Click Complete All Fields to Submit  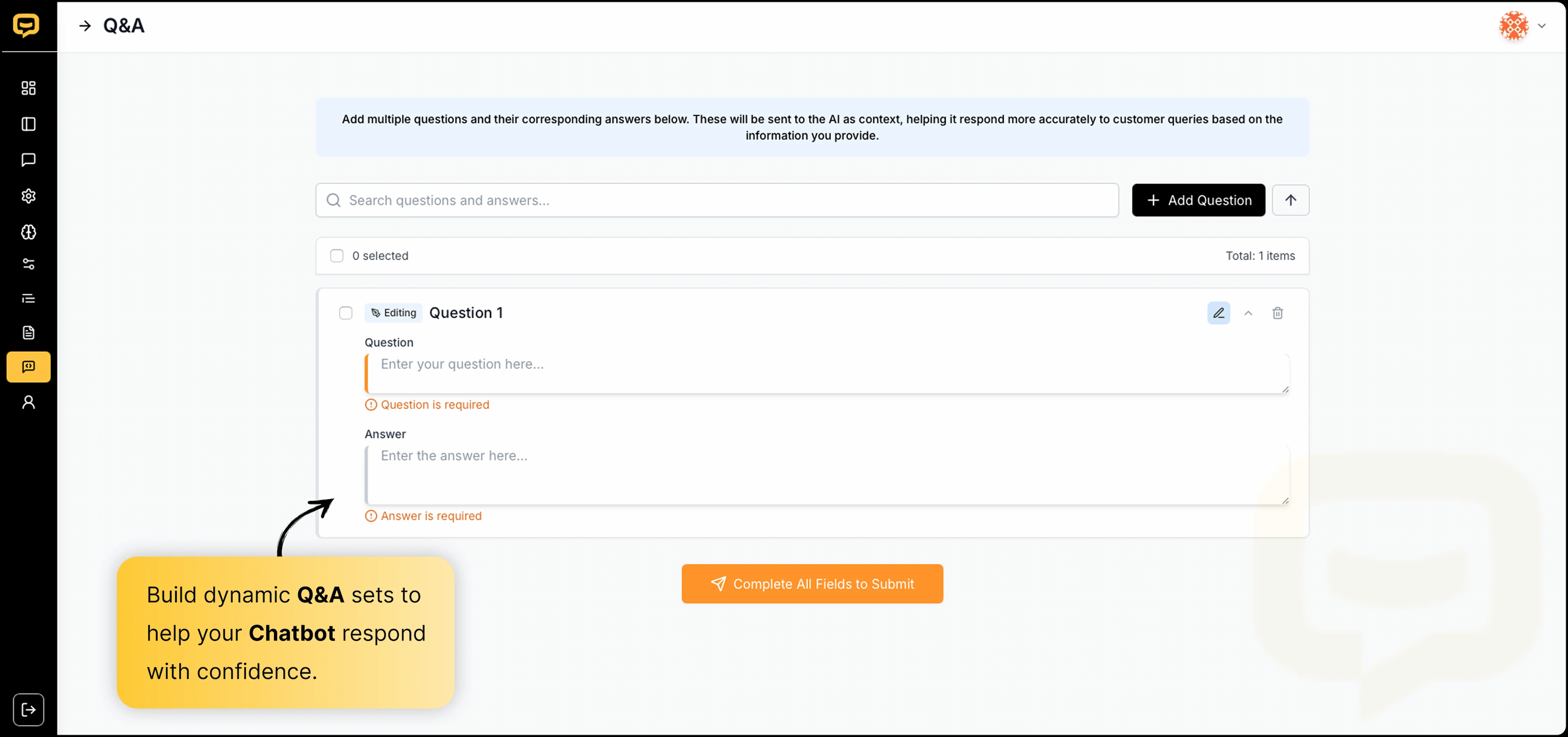tap(812, 584)
